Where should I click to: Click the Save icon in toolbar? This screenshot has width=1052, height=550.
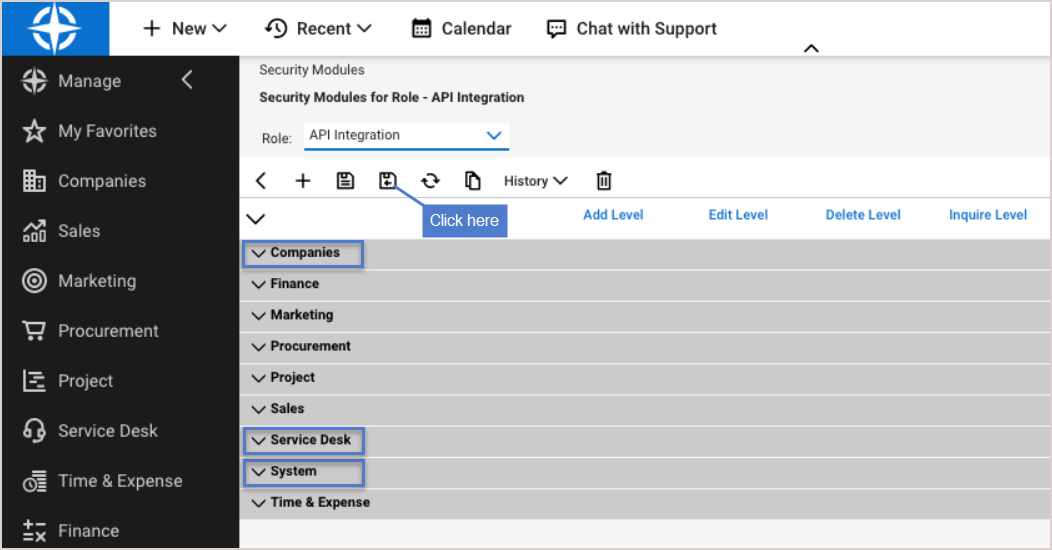click(345, 180)
